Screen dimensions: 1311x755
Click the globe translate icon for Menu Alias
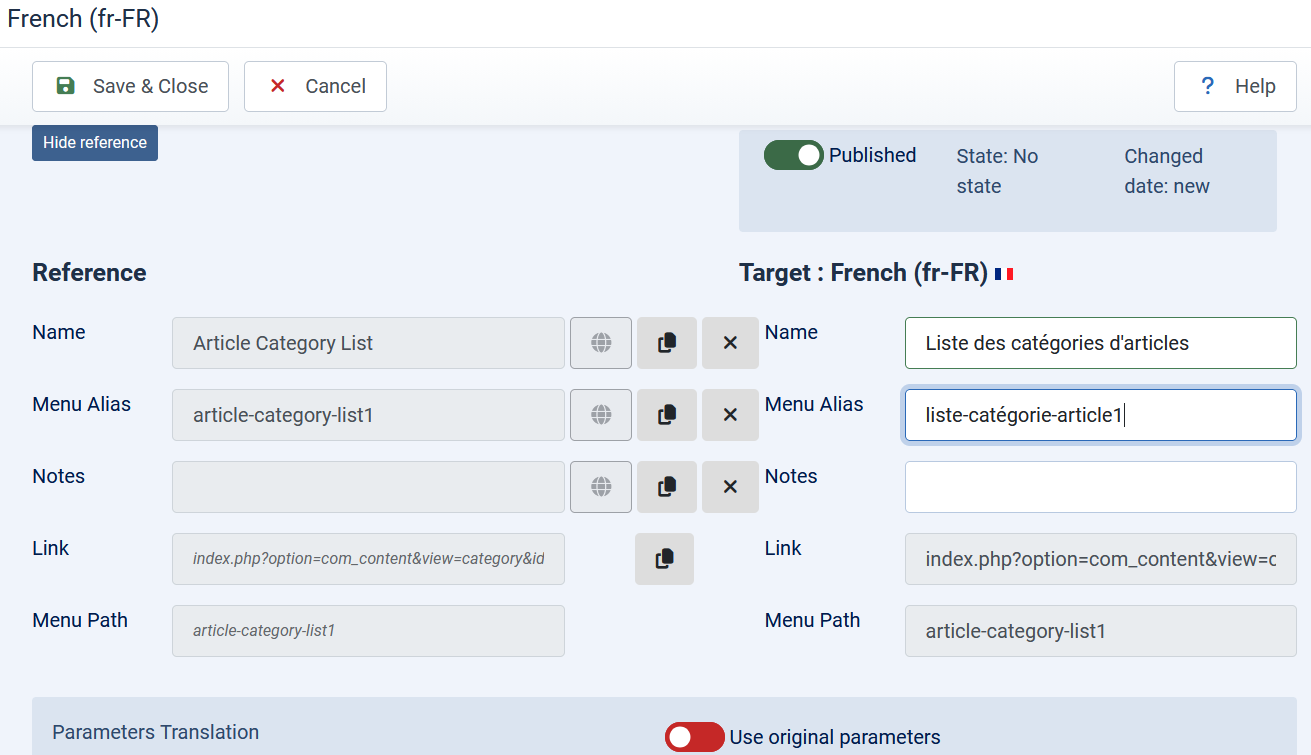pos(600,415)
